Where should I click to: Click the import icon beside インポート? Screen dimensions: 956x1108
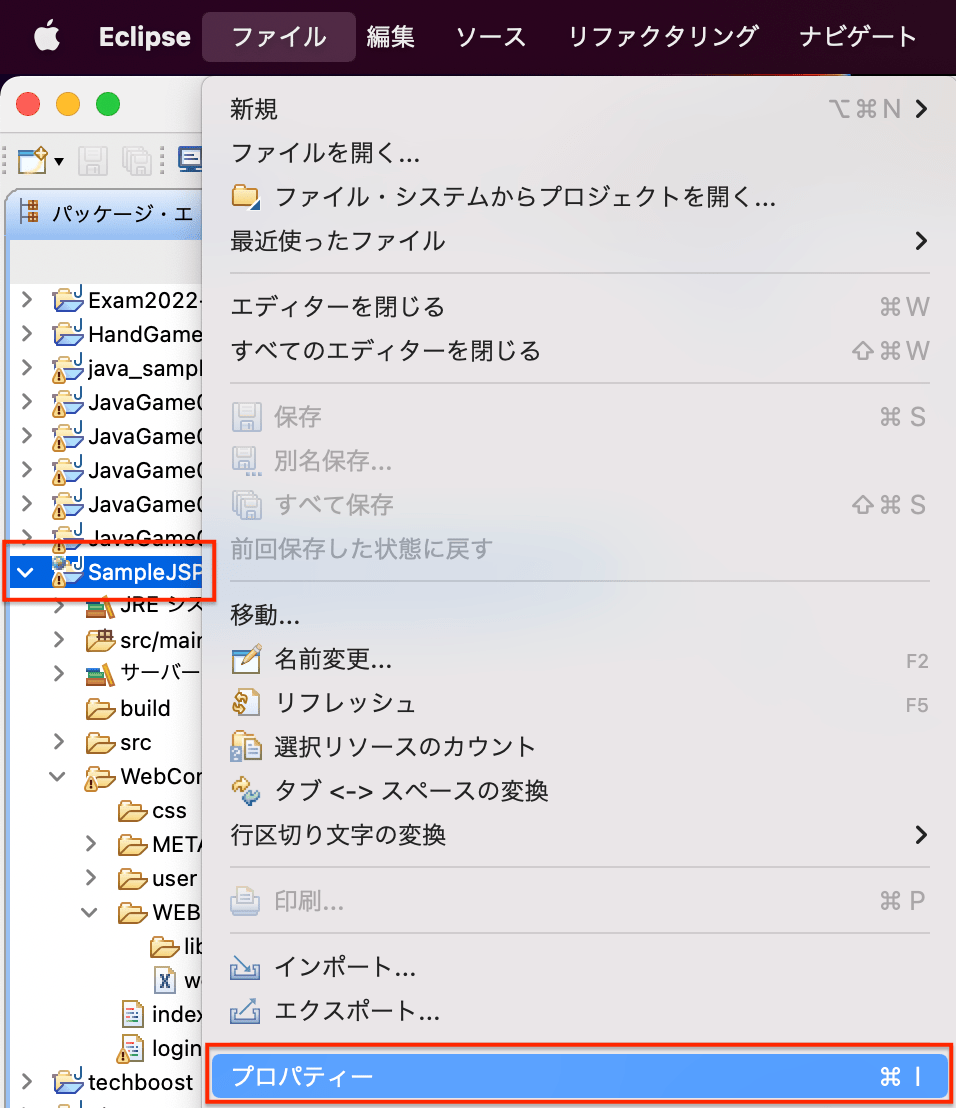(x=245, y=967)
